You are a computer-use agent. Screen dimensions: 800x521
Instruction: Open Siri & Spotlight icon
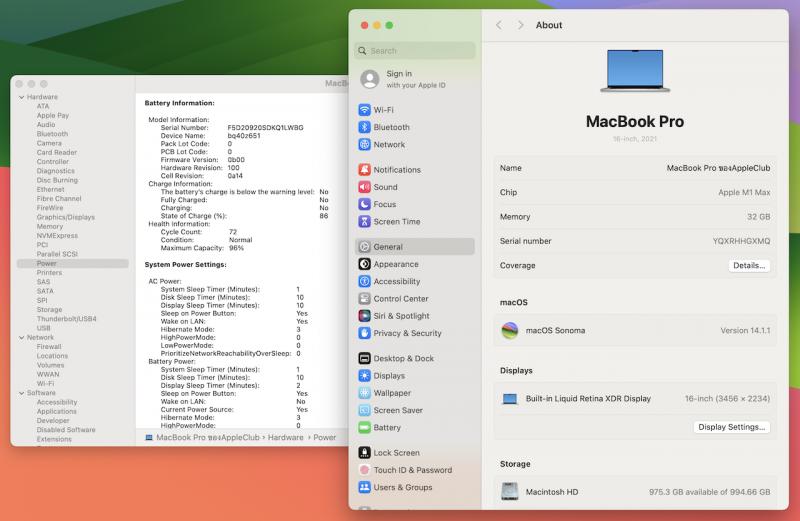[364, 316]
